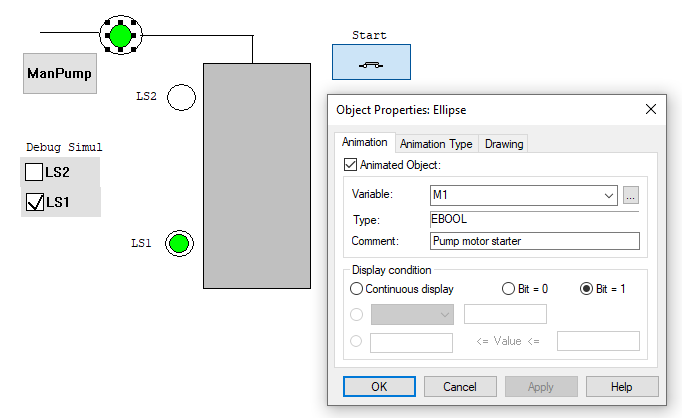Close the Object Properties dialog
682x418 pixels.
(x=651, y=109)
